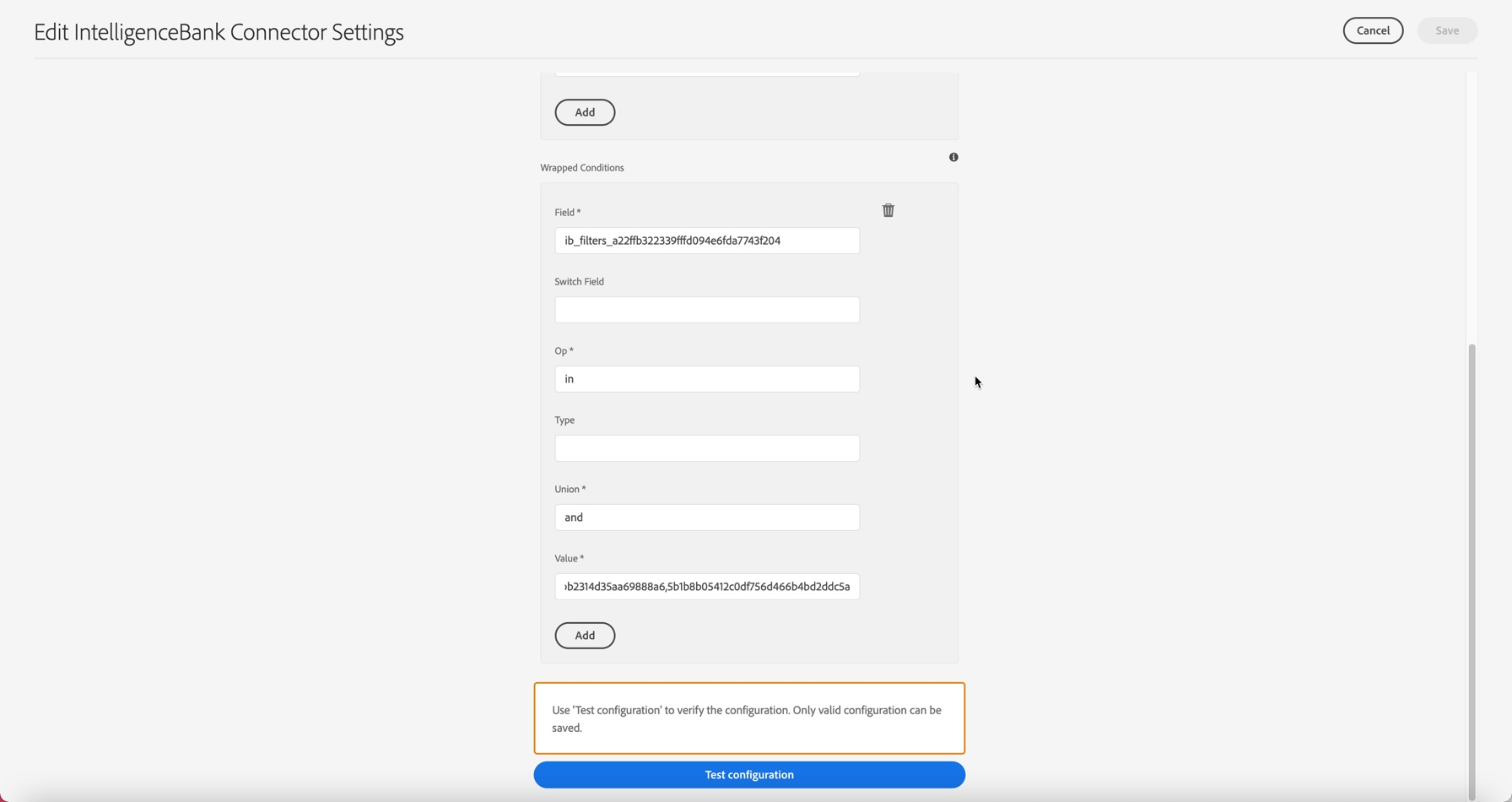Click the "Union *" label text
1512x802 pixels.
point(570,490)
